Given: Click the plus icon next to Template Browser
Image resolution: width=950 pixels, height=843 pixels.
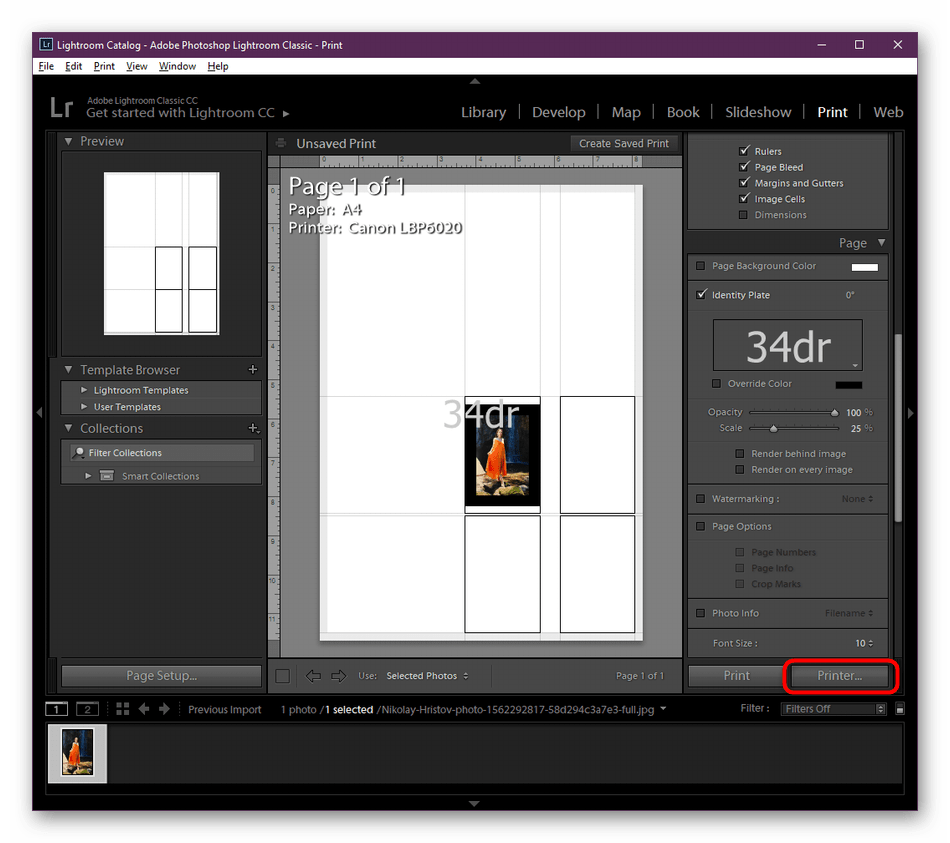Looking at the screenshot, I should coord(252,369).
